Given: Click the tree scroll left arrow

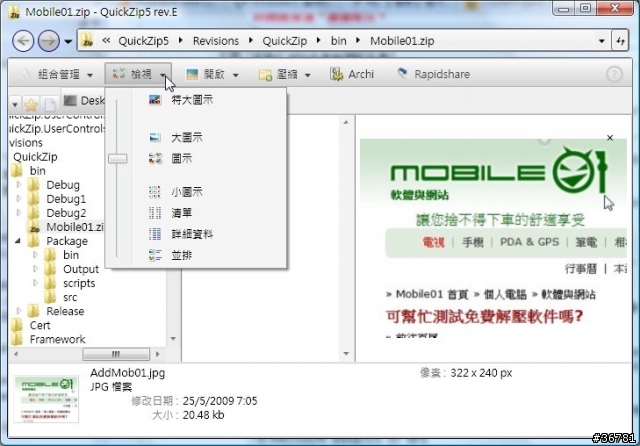Looking at the screenshot, I should coord(16,354).
